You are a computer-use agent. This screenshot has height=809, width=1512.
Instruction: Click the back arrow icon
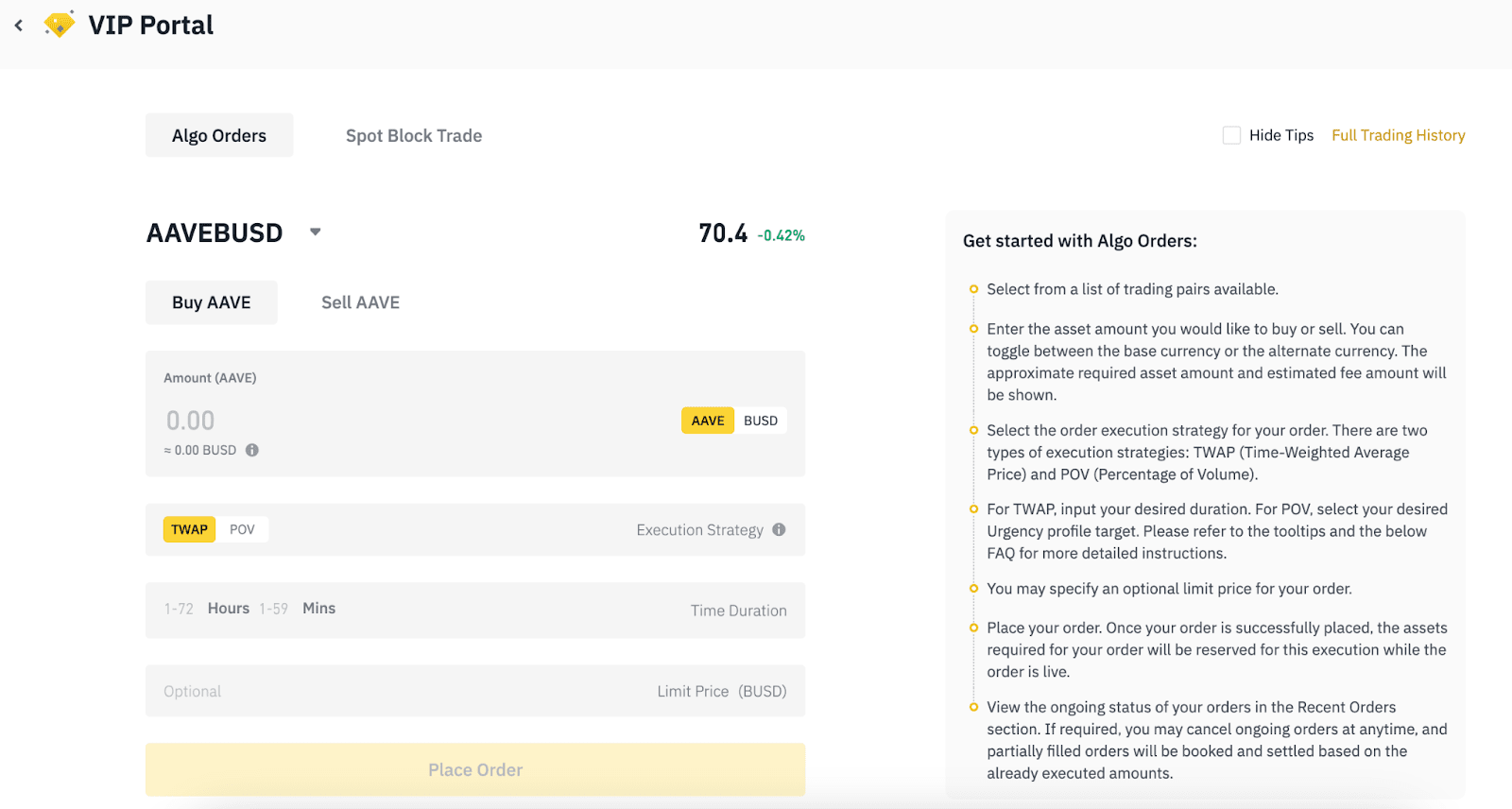coord(19,26)
